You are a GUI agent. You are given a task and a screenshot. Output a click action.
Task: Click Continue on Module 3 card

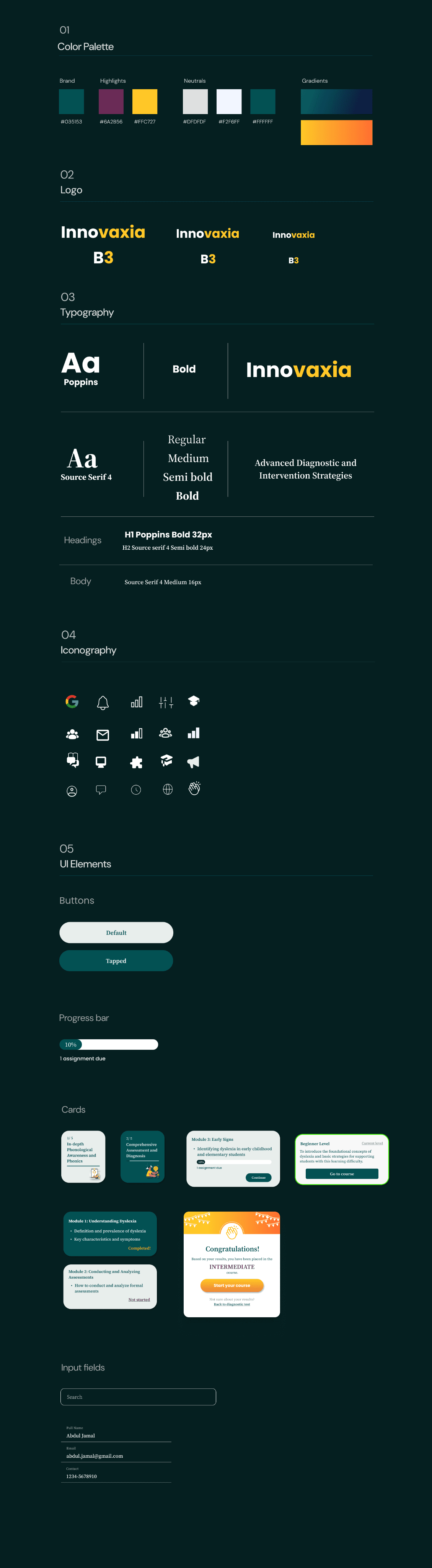click(259, 1177)
